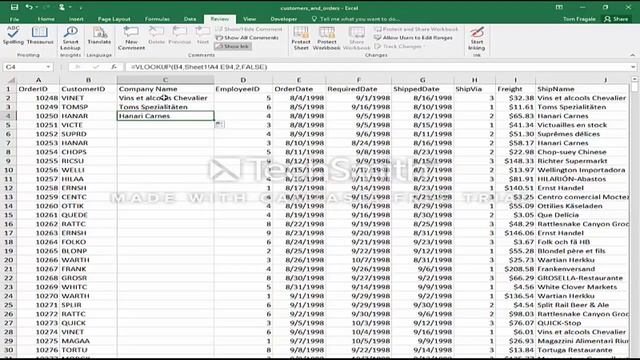Click Protect Sheet
640x360 pixels.
(x=301, y=38)
